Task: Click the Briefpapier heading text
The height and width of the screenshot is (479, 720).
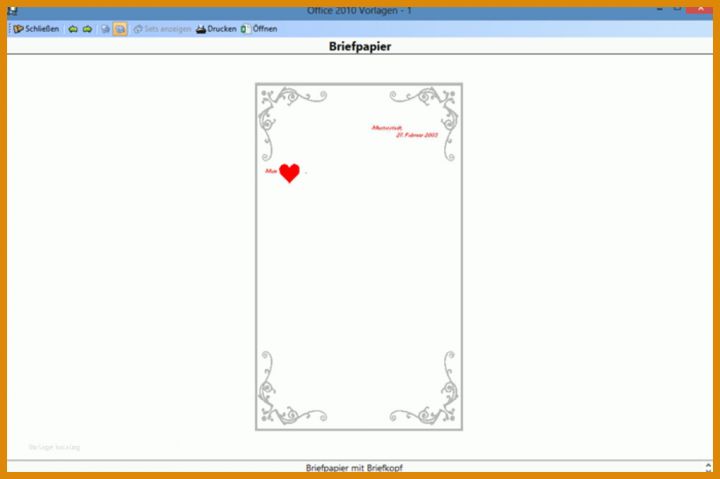Action: [x=360, y=46]
